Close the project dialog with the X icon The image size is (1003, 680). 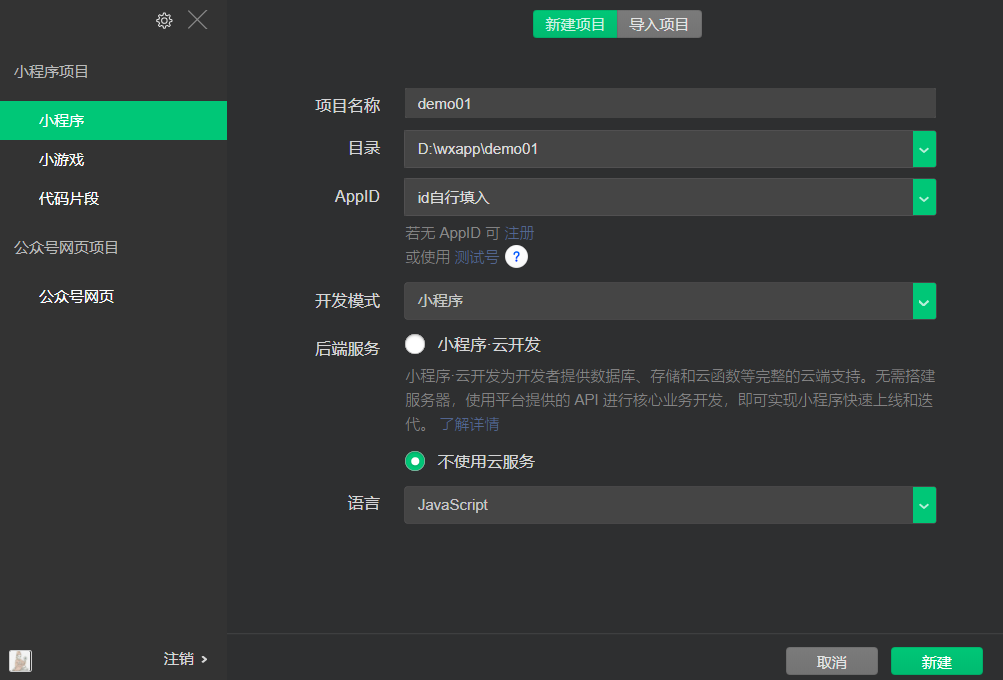point(198,20)
